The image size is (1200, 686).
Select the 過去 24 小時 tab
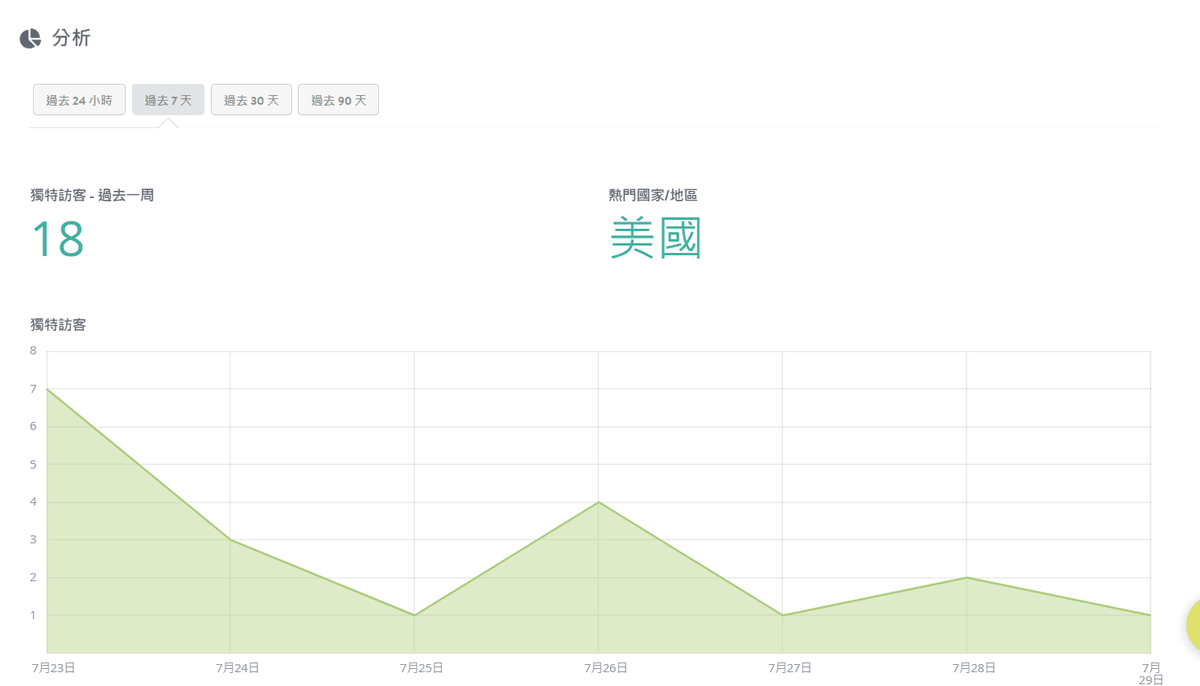(79, 100)
